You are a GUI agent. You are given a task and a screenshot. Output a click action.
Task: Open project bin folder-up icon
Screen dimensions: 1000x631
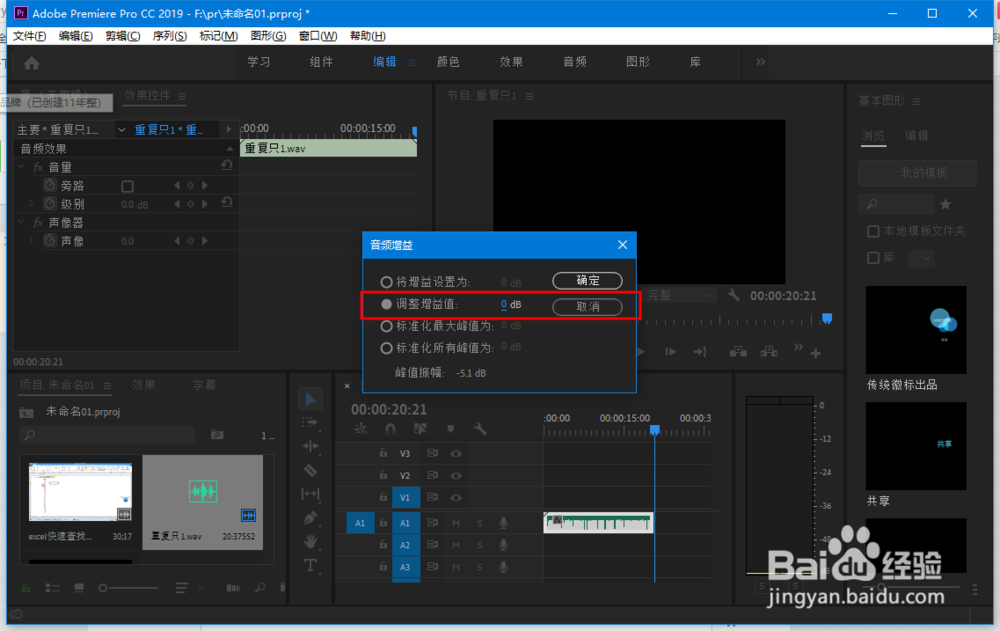coord(26,412)
